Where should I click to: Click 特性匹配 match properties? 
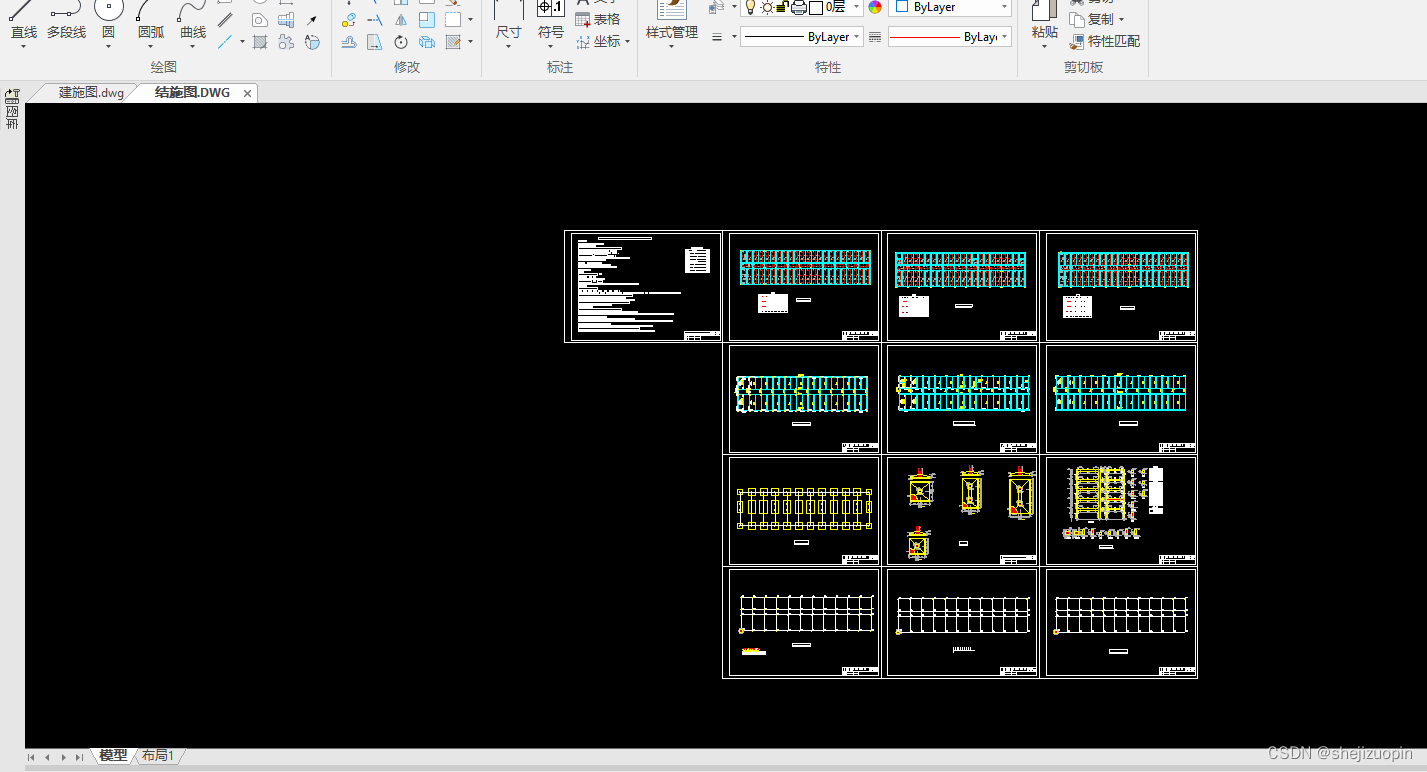(x=1104, y=41)
